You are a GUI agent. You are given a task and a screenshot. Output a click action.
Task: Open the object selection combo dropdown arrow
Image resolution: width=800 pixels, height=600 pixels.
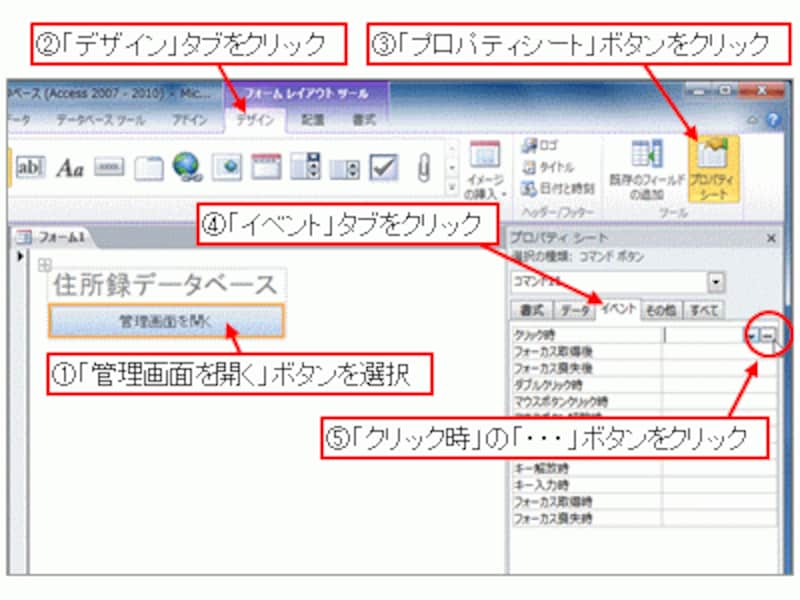point(716,282)
